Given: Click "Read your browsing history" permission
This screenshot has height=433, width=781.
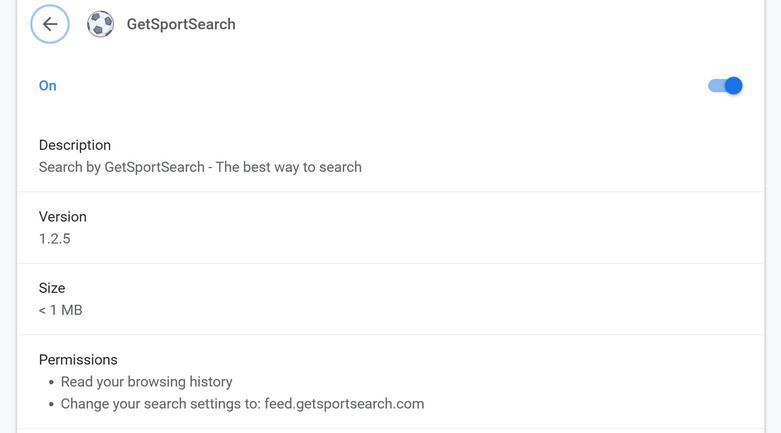Looking at the screenshot, I should [147, 382].
